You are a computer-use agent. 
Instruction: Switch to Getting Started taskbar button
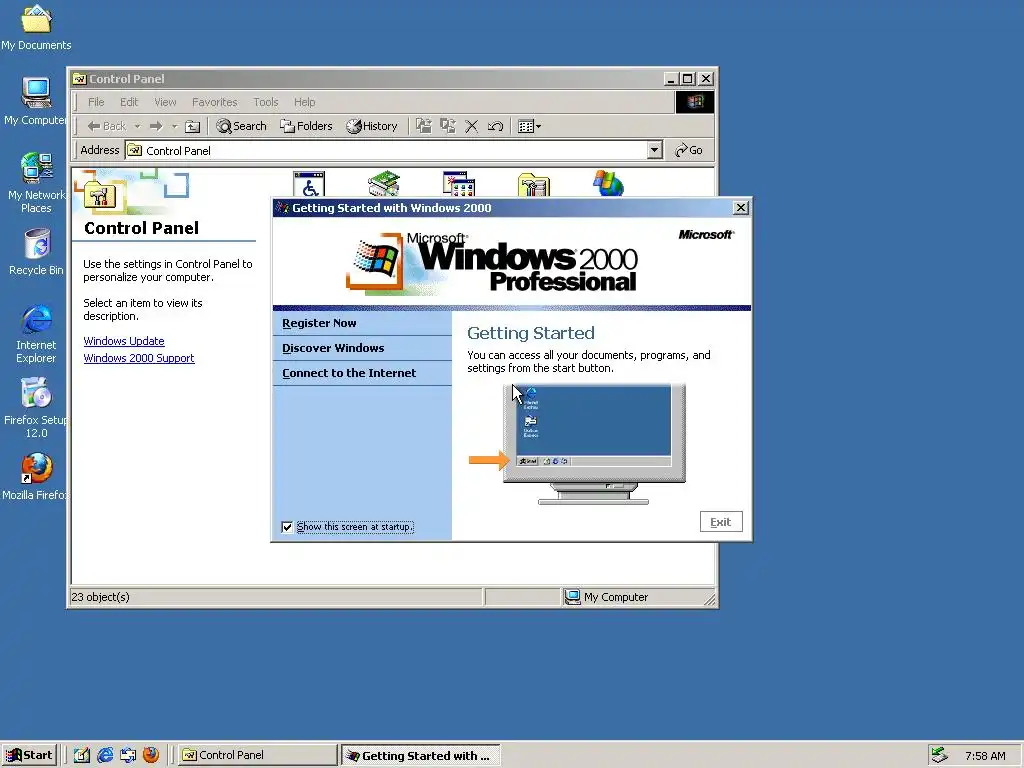pos(421,756)
